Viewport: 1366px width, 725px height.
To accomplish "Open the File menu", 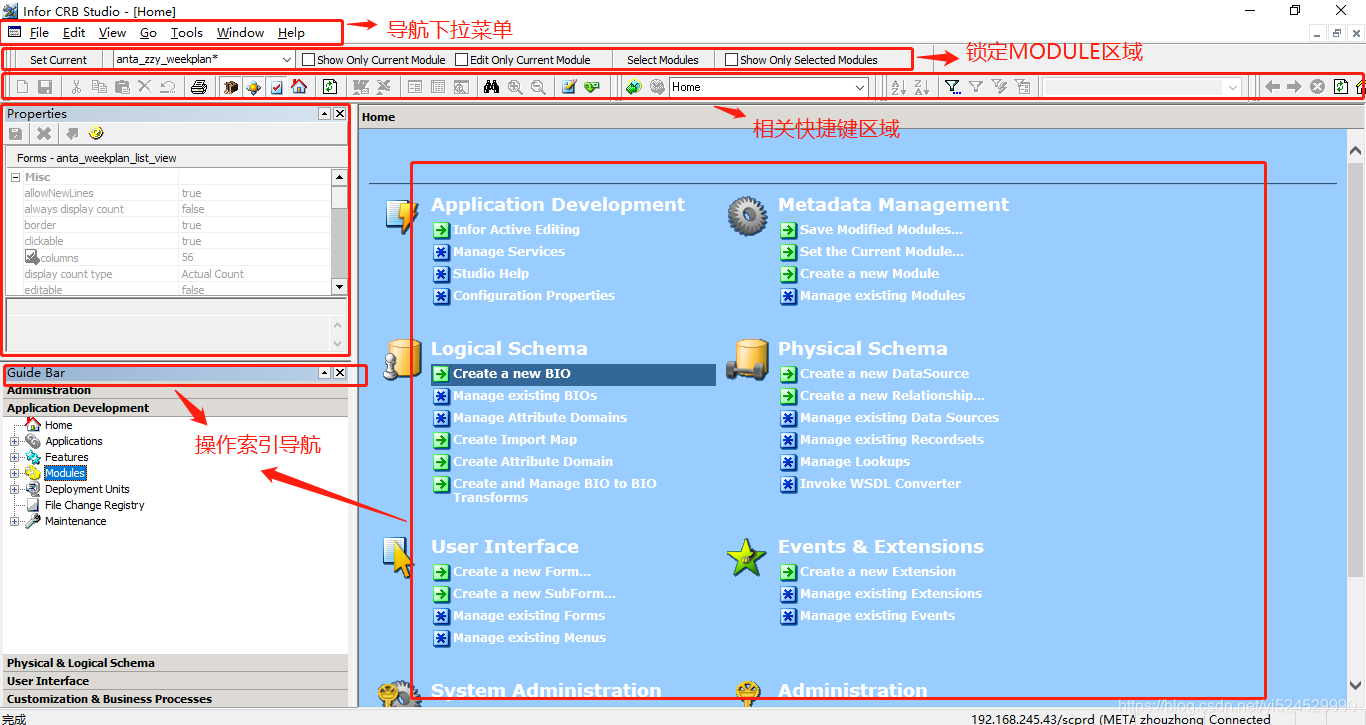I will [x=39, y=32].
